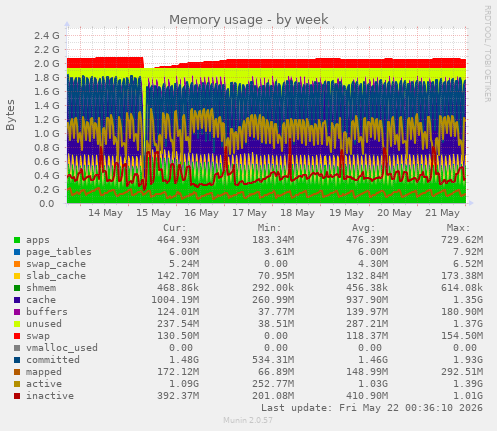Click the '16 May' x-axis label
Viewport: 497px width, 431px height.
[x=201, y=213]
